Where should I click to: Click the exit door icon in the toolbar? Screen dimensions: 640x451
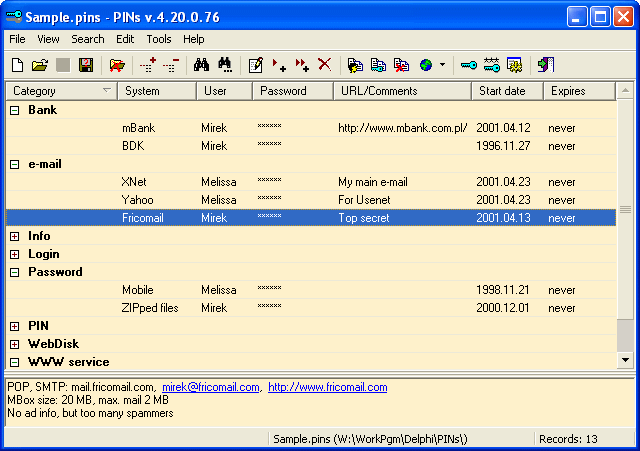(x=546, y=65)
